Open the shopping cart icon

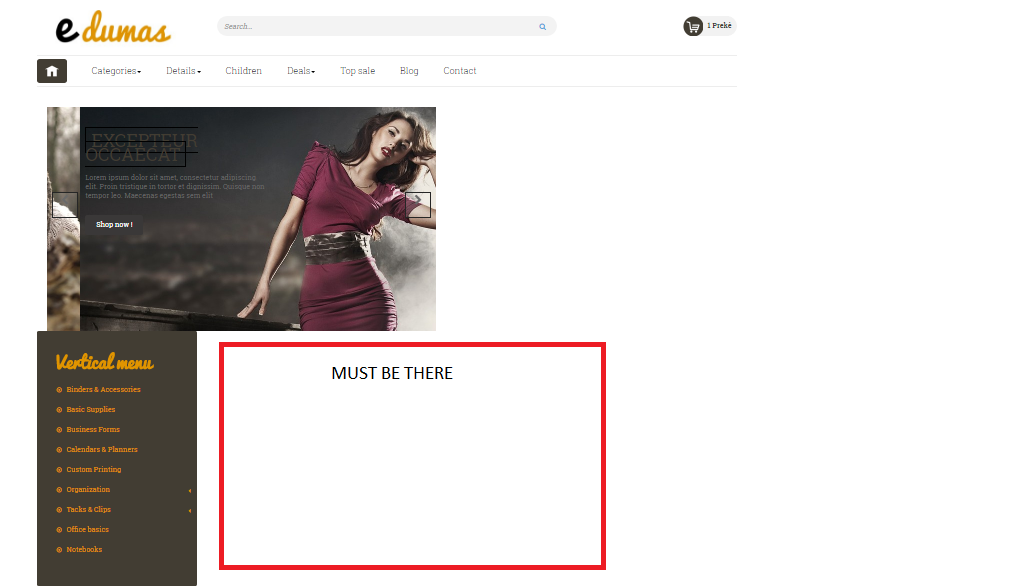(x=693, y=27)
